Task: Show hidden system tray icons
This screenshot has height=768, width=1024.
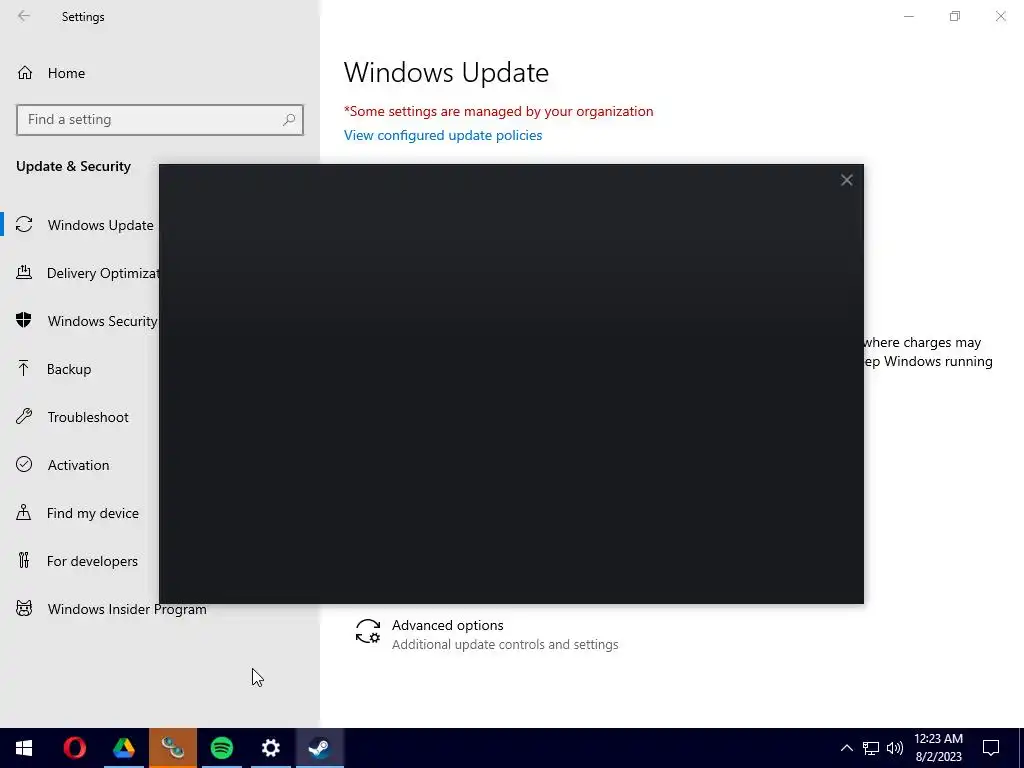Action: 846,748
